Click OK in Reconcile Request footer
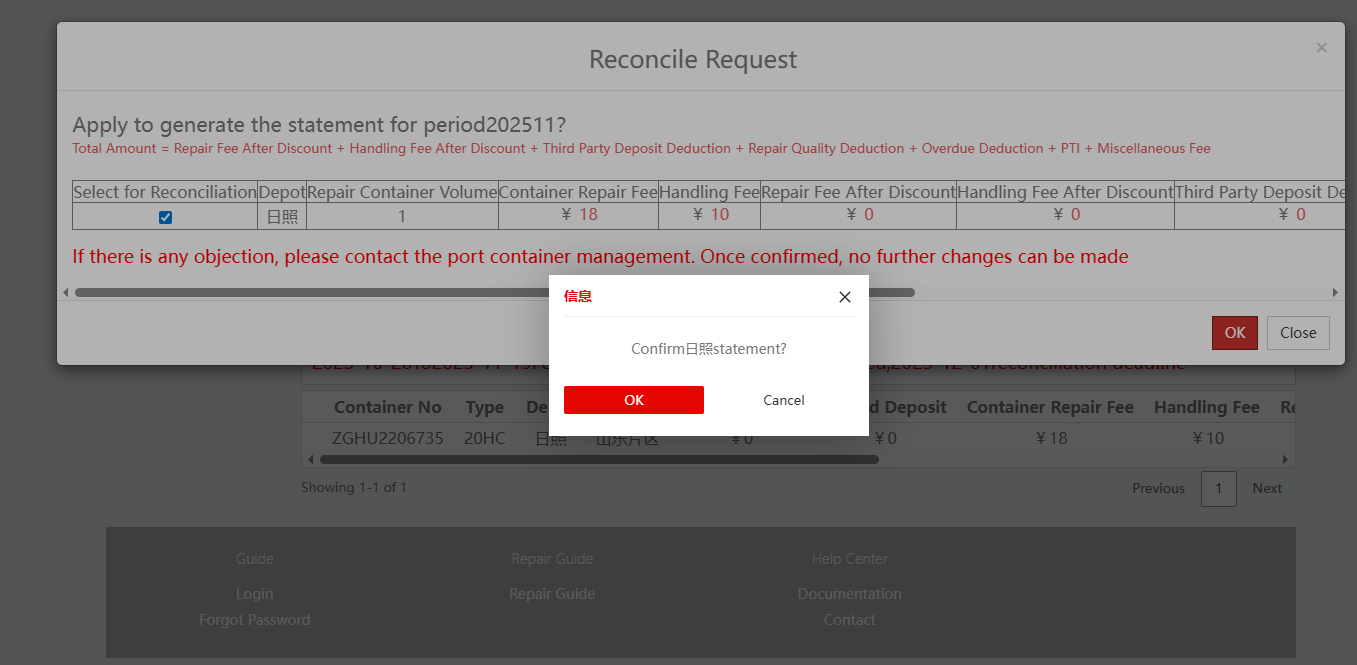The width and height of the screenshot is (1357, 665). click(1234, 333)
